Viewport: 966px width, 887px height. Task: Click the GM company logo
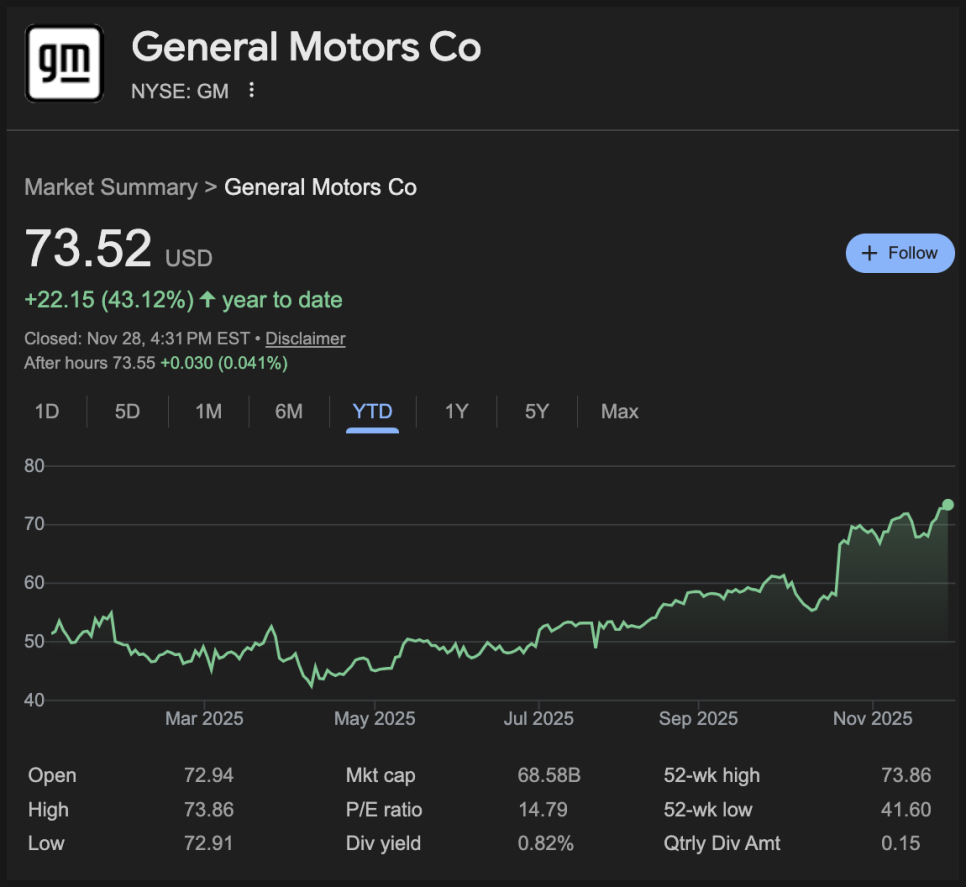[x=65, y=63]
